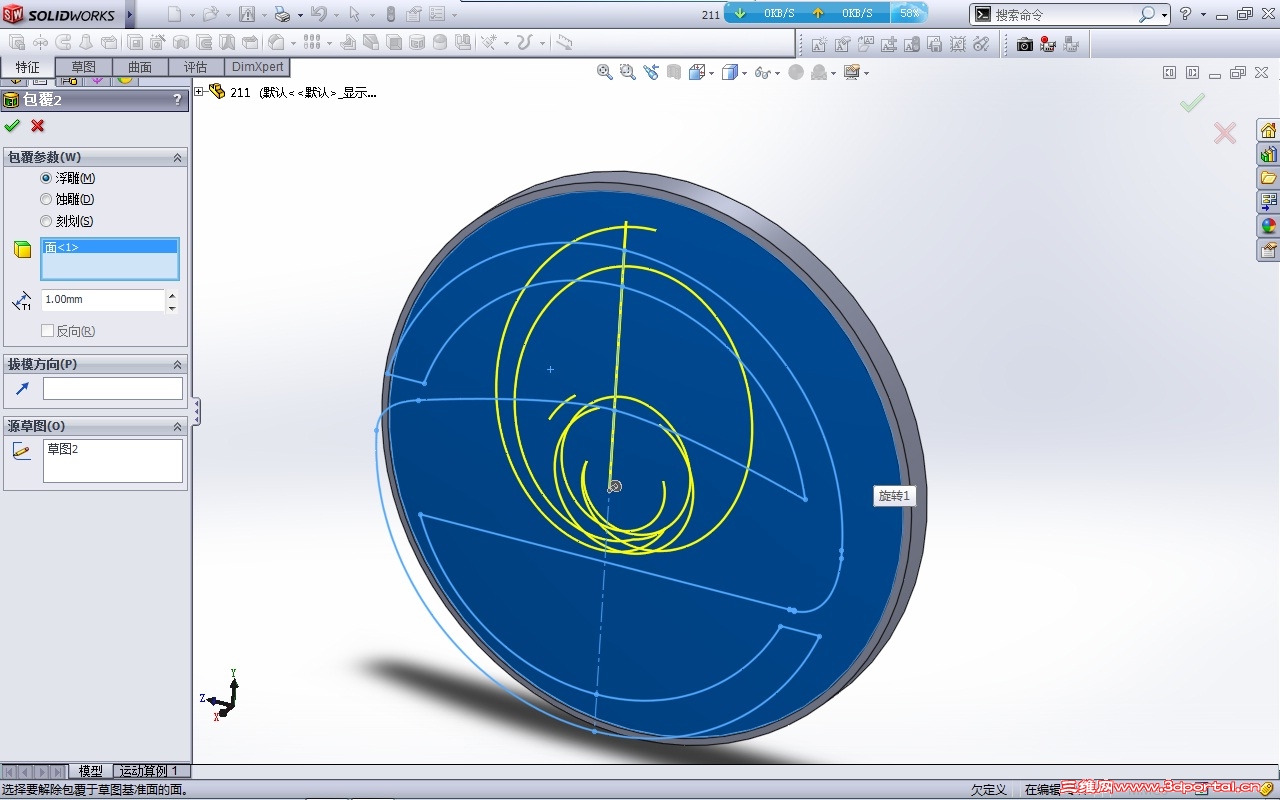Screen dimensions: 1280x800
Task: Click the 1.00mm thickness input field
Action: click(x=102, y=300)
